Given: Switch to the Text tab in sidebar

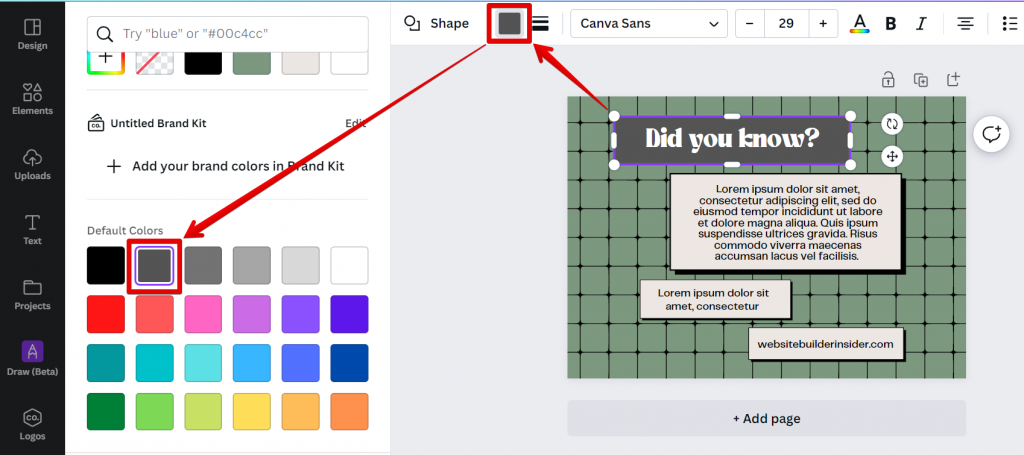Looking at the screenshot, I should (x=32, y=228).
